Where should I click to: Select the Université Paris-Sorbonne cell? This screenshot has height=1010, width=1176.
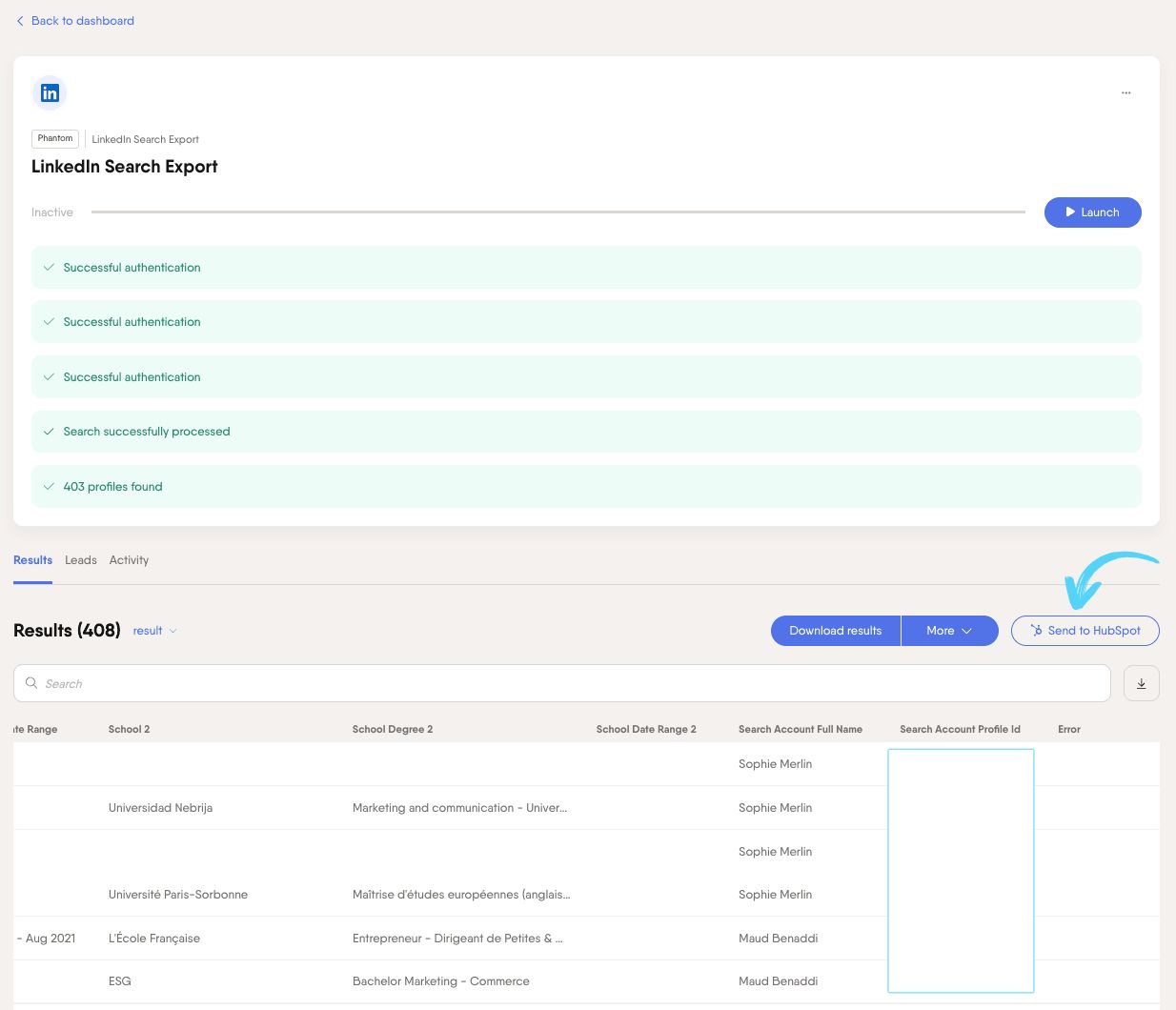tap(178, 895)
